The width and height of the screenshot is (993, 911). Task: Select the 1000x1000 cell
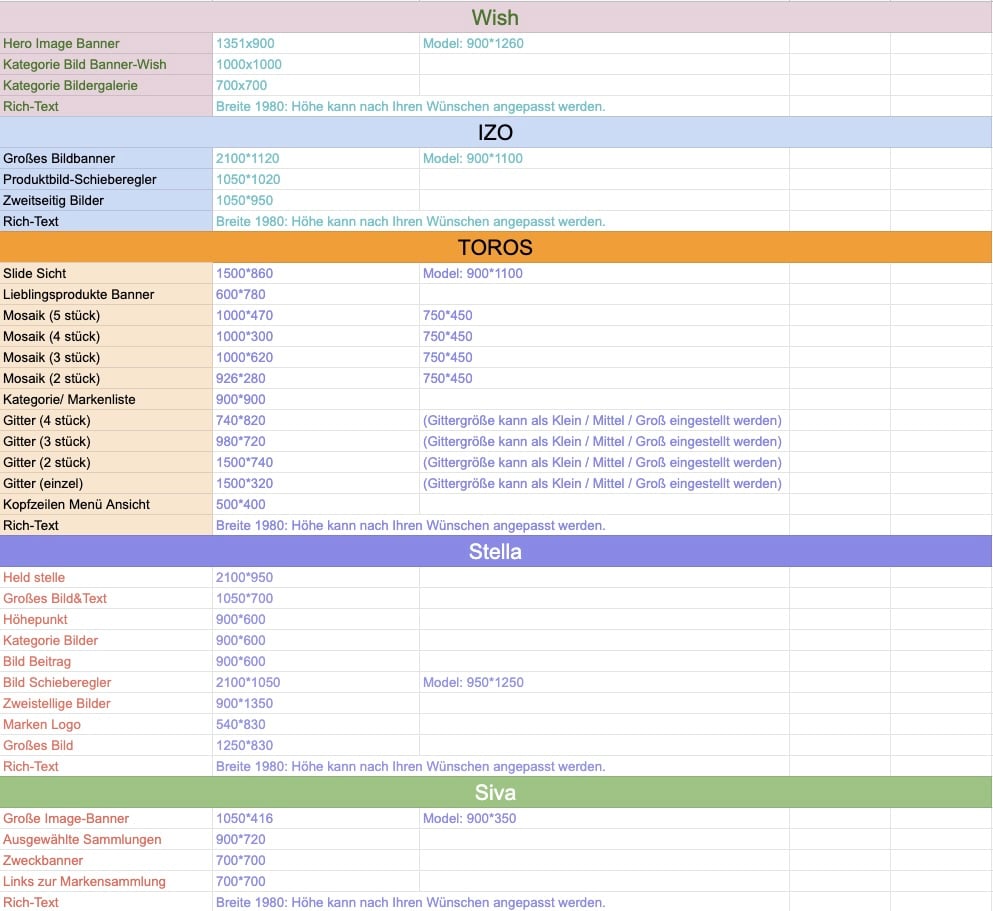pos(315,64)
